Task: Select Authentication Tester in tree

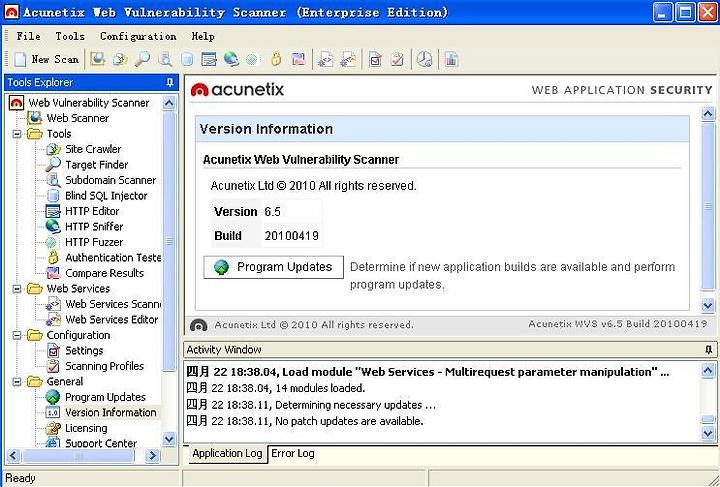Action: tap(113, 257)
